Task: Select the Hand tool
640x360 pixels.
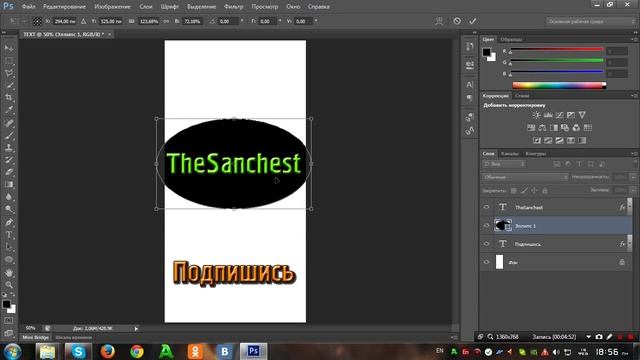Action: [9, 273]
